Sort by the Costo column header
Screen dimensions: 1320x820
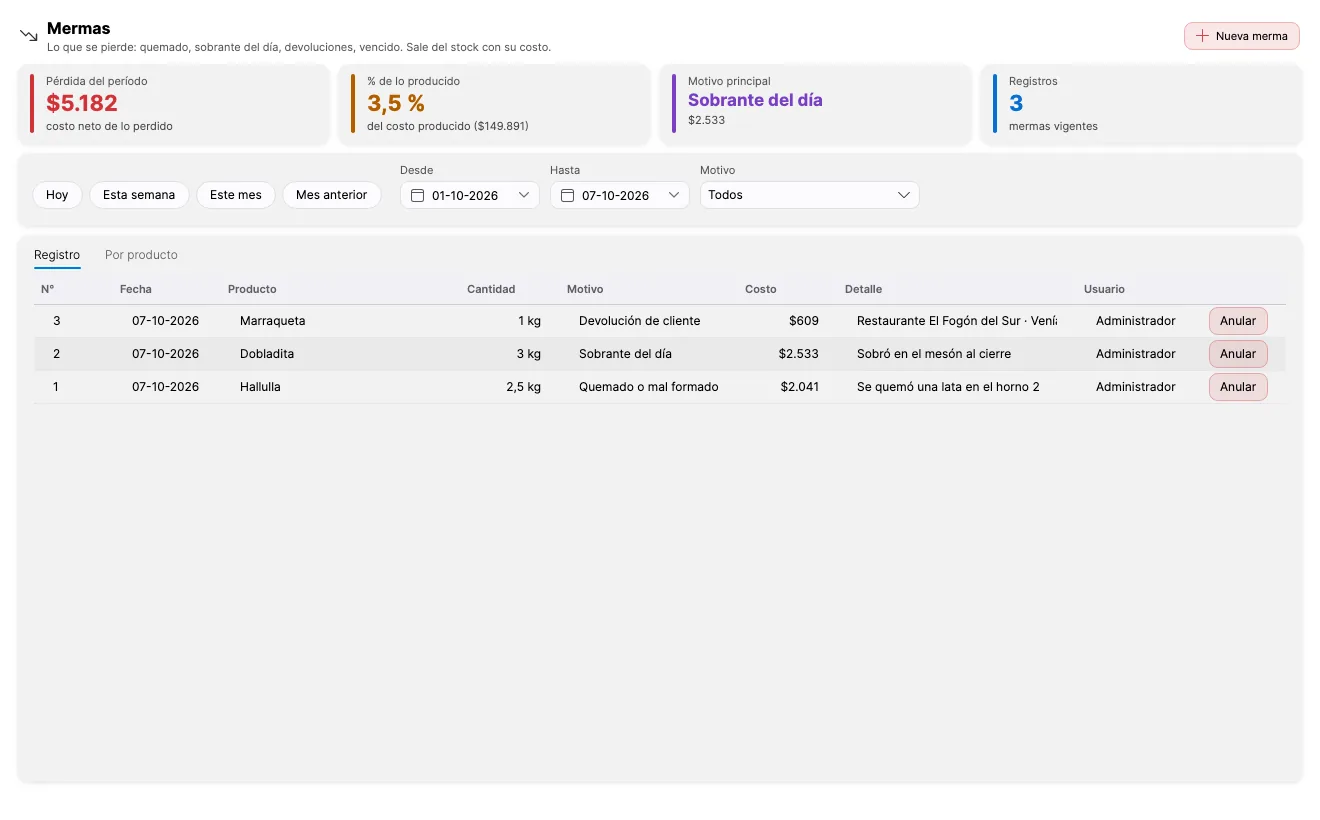pos(761,289)
